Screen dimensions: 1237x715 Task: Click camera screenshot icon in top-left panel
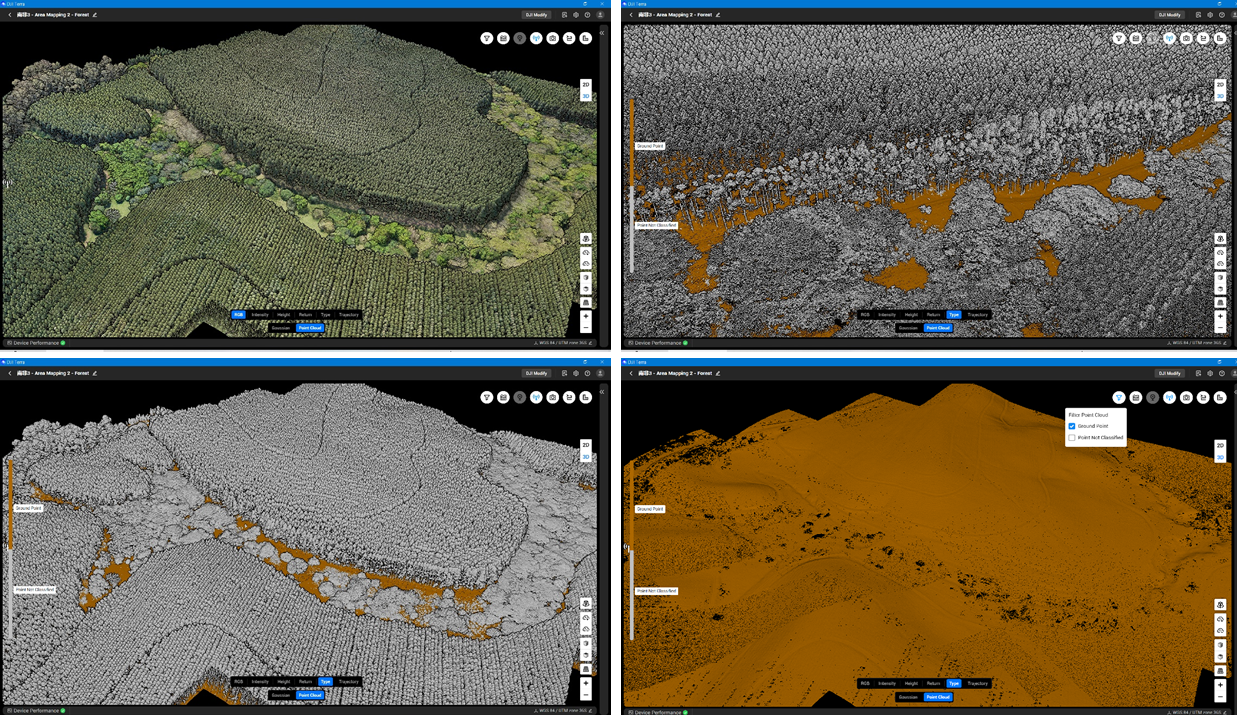(553, 38)
